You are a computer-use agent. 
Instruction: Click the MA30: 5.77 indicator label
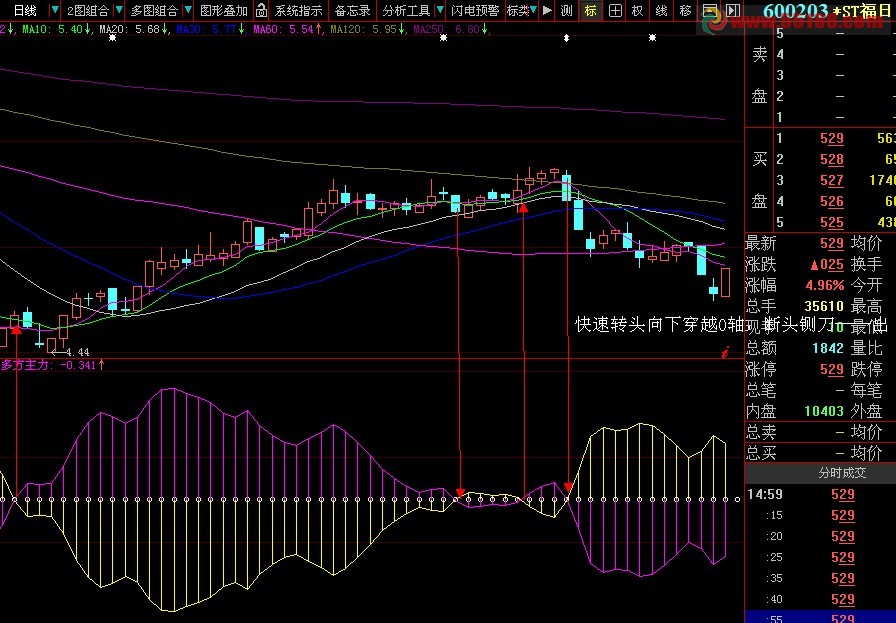(x=210, y=29)
